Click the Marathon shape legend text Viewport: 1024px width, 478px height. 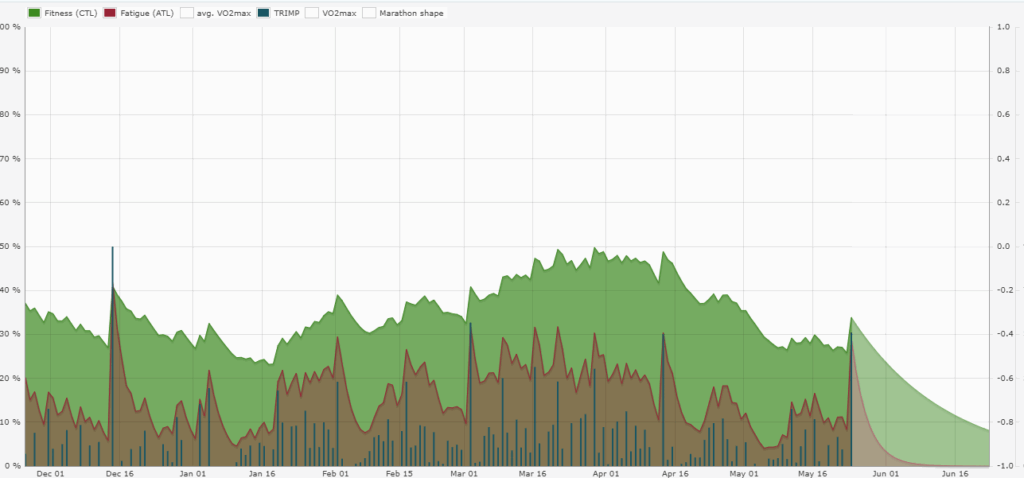(x=411, y=13)
